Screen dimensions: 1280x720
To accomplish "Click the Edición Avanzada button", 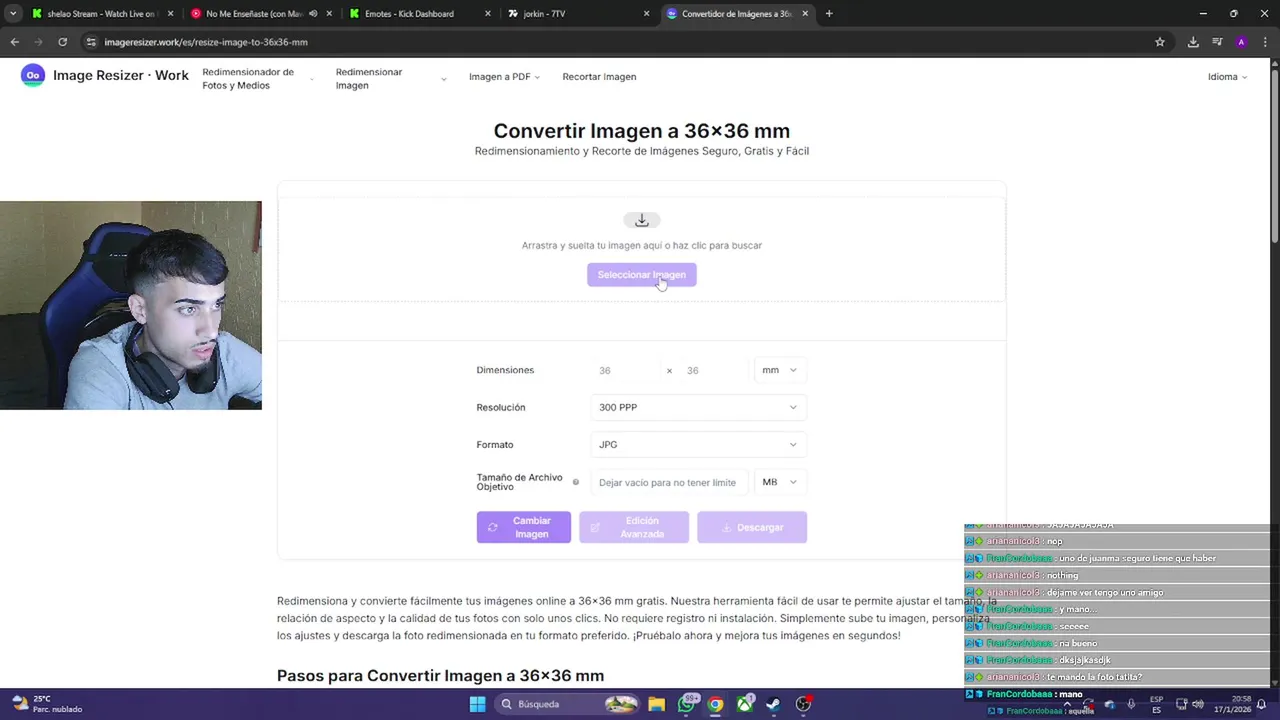I will coord(634,527).
